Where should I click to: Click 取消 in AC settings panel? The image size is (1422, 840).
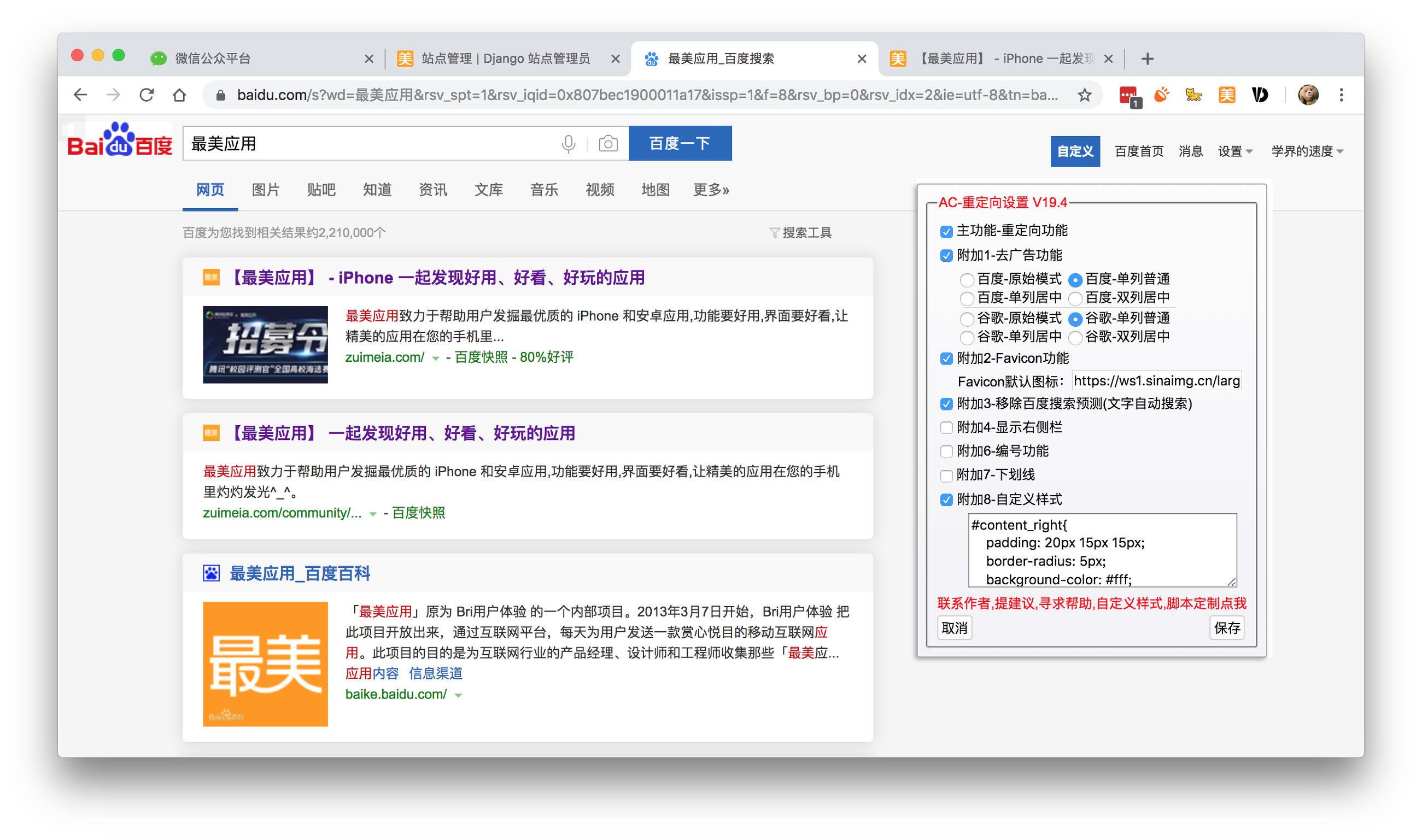[954, 628]
